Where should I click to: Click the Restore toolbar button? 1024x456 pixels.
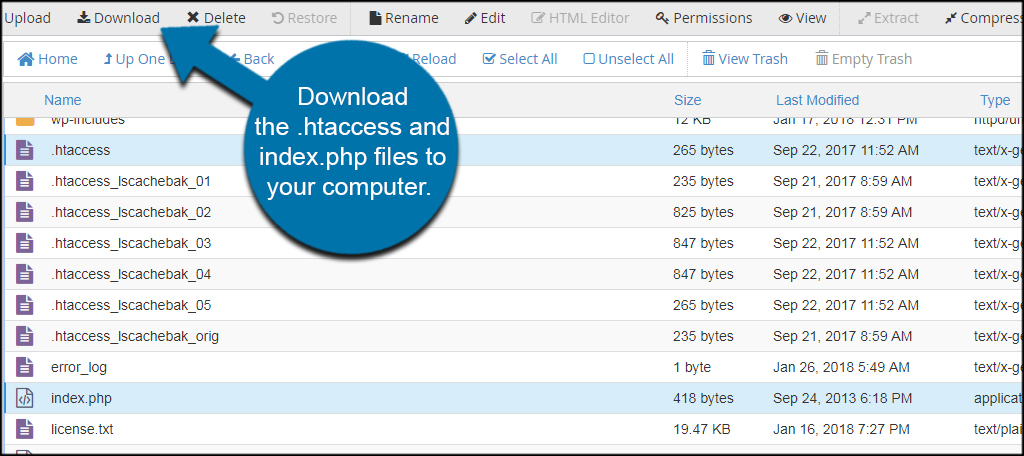304,18
